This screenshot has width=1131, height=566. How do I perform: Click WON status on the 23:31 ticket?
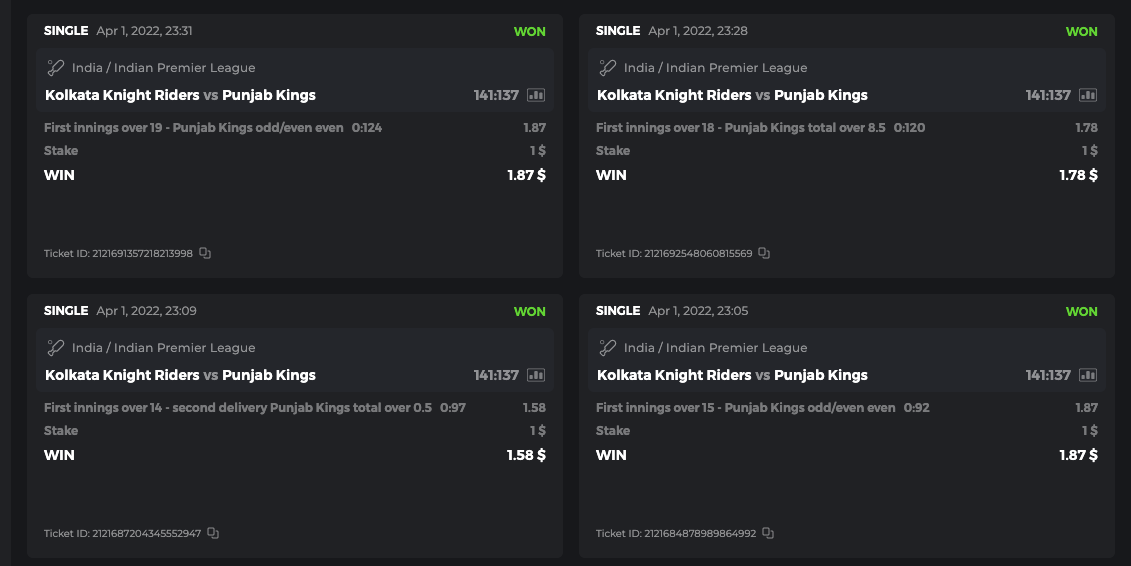click(x=529, y=31)
